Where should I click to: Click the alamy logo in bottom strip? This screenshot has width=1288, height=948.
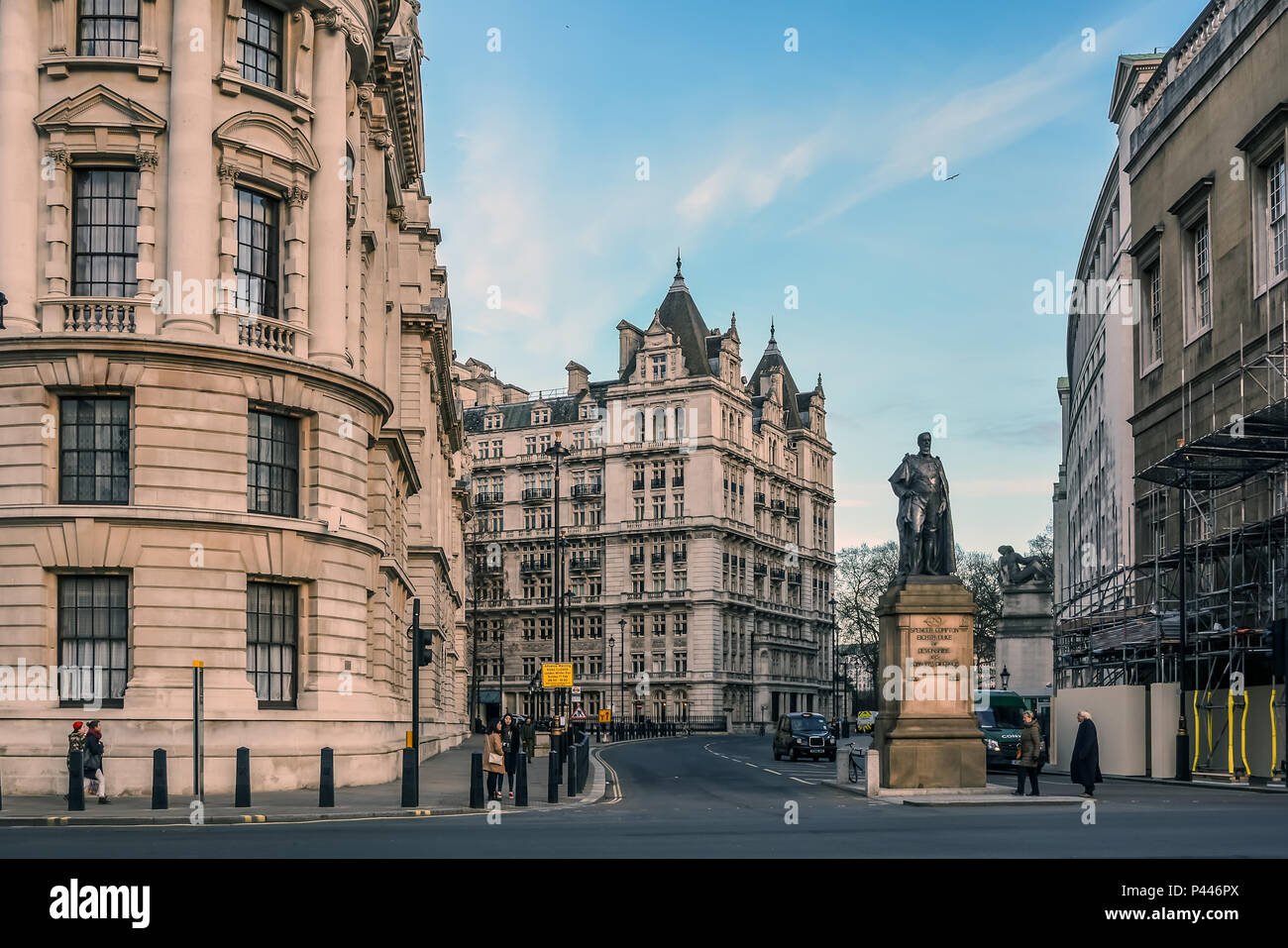click(100, 903)
